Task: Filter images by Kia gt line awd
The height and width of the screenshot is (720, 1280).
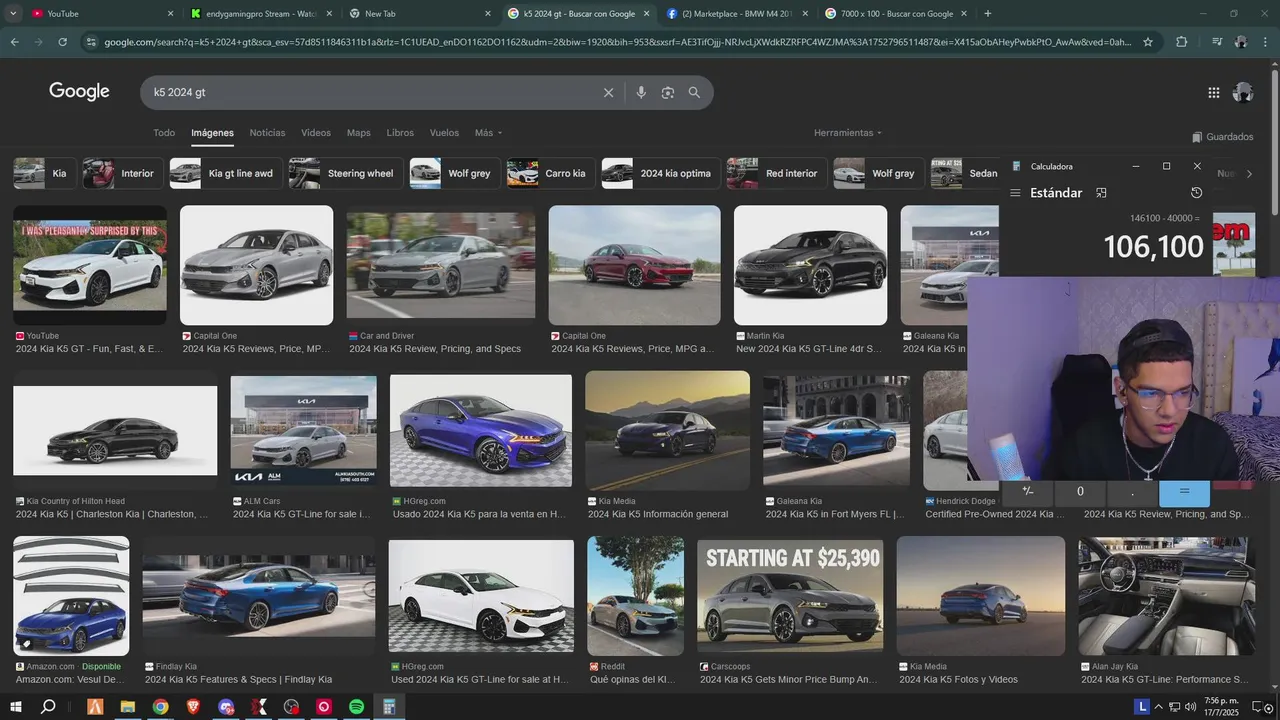Action: [225, 173]
